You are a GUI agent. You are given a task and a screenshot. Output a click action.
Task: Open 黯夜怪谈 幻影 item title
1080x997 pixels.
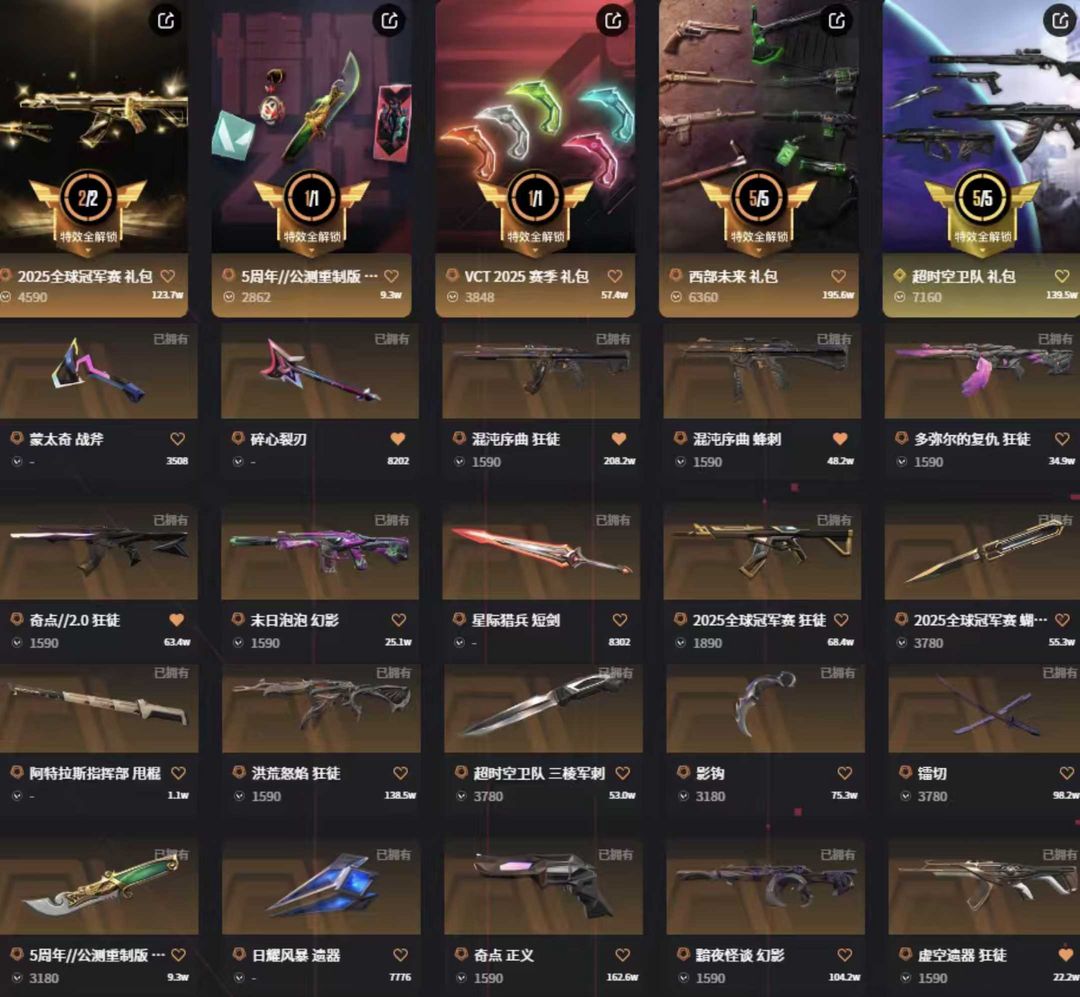tap(739, 955)
